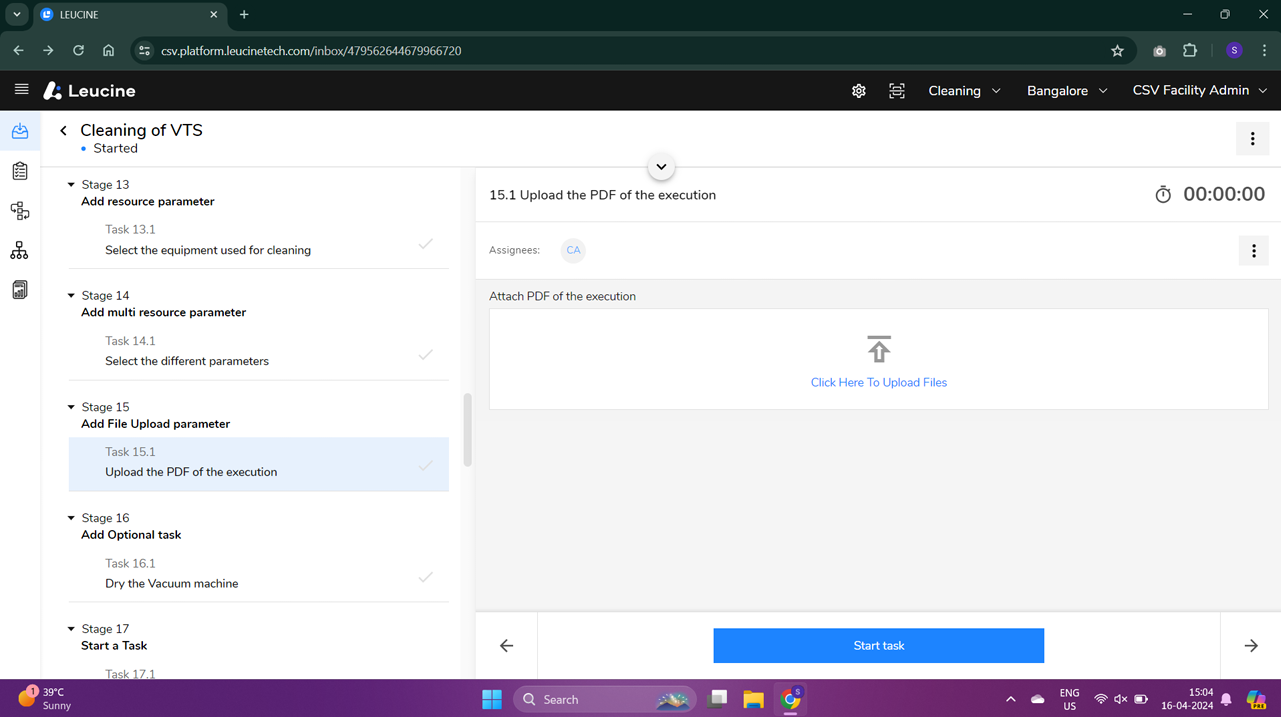Open the weather widget showing 39°C
The height and width of the screenshot is (717, 1281).
pyautogui.click(x=45, y=698)
